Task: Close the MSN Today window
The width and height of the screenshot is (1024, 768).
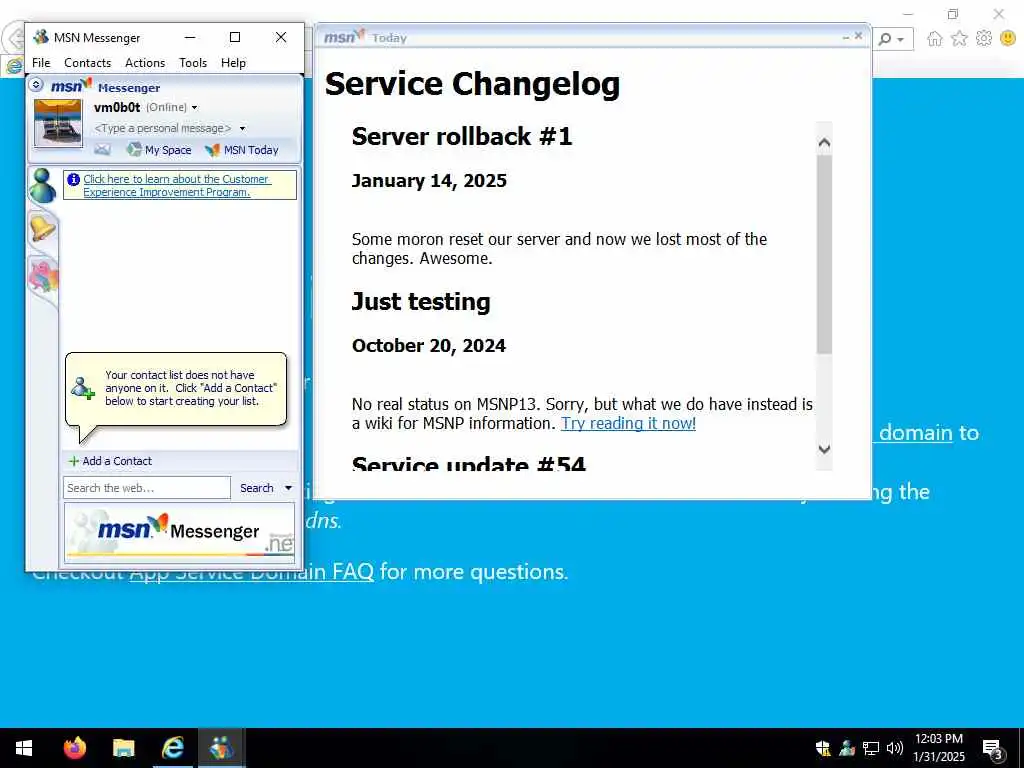Action: click(858, 36)
